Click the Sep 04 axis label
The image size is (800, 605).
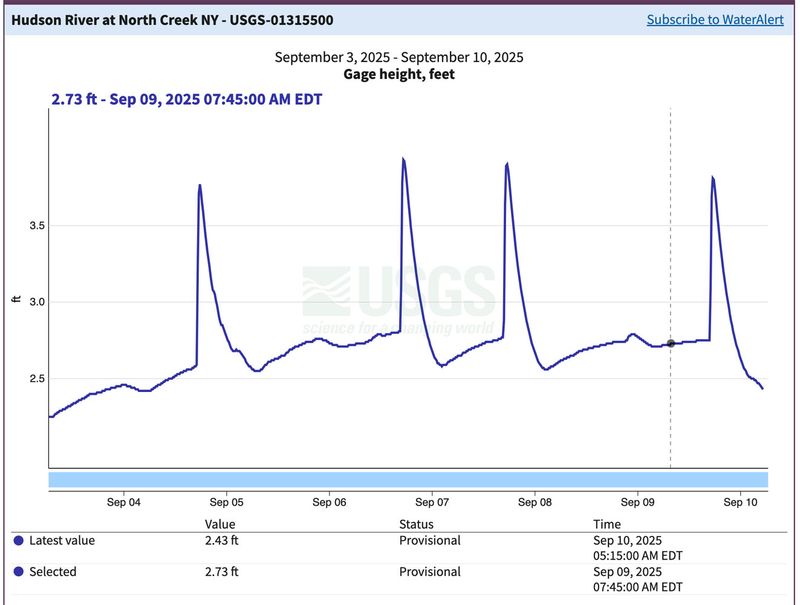click(123, 502)
